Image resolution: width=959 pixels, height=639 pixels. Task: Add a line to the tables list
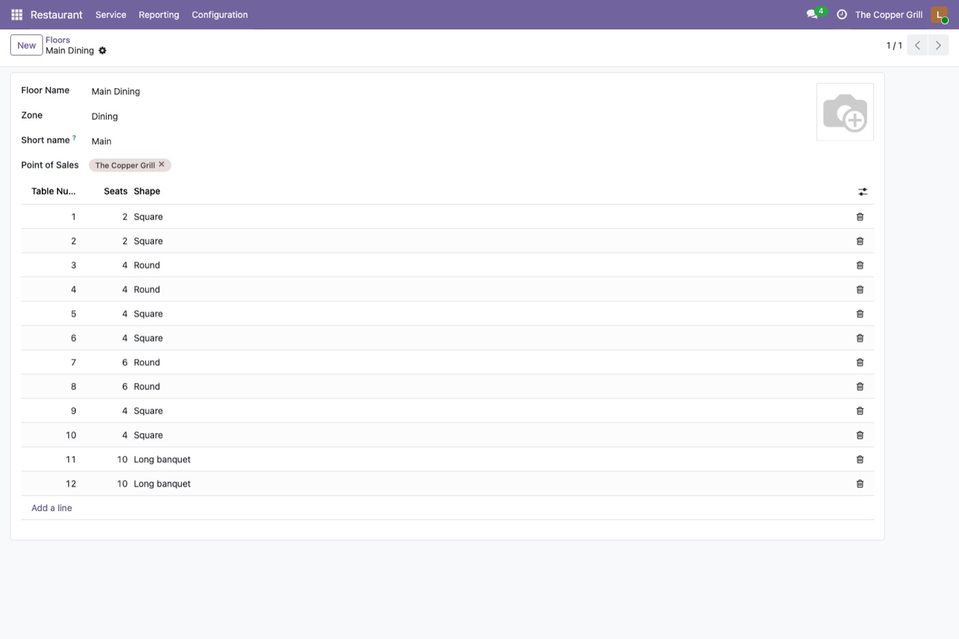point(51,508)
